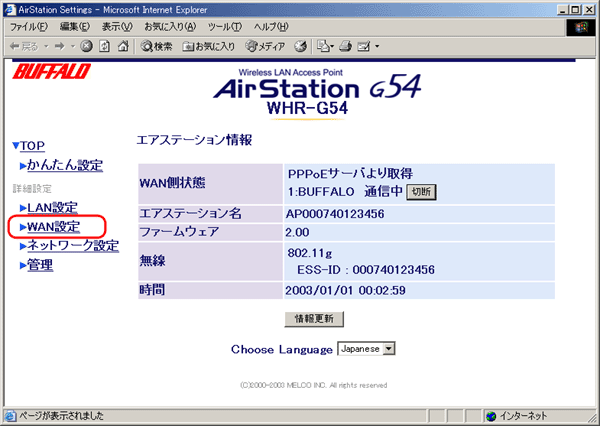The width and height of the screenshot is (600, 426).
Task: Click the メディア media toolbar button
Action: click(265, 46)
